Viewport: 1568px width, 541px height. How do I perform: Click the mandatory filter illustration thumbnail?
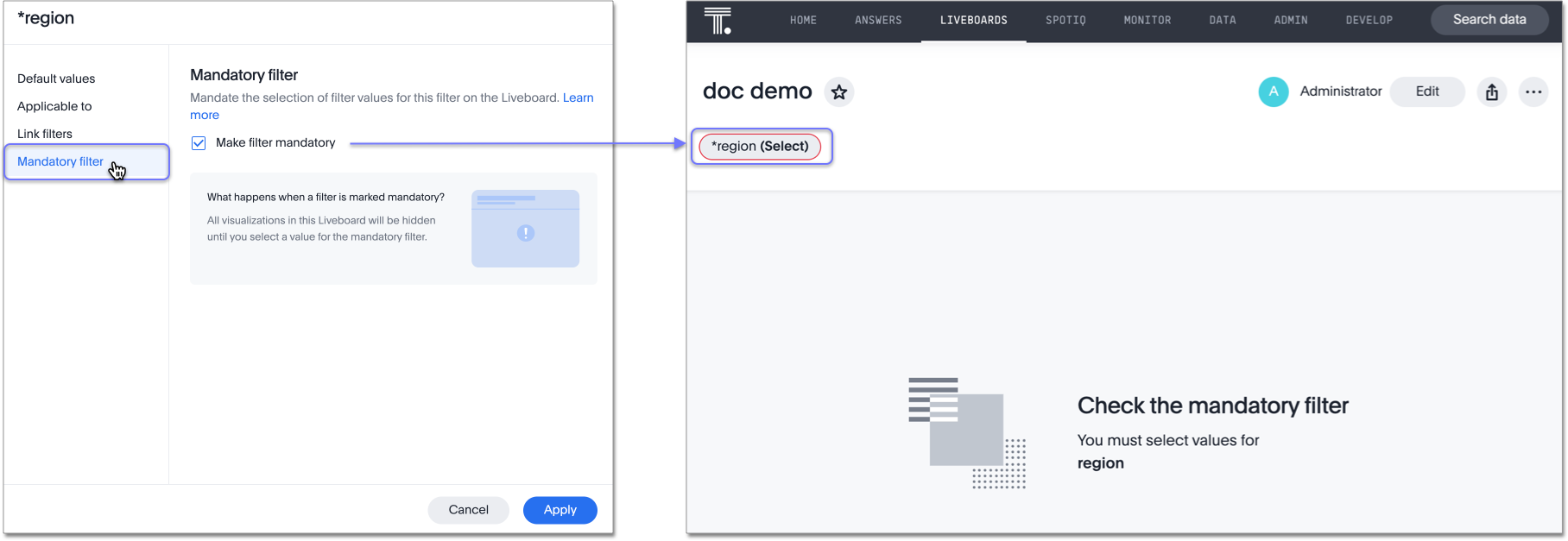click(525, 229)
